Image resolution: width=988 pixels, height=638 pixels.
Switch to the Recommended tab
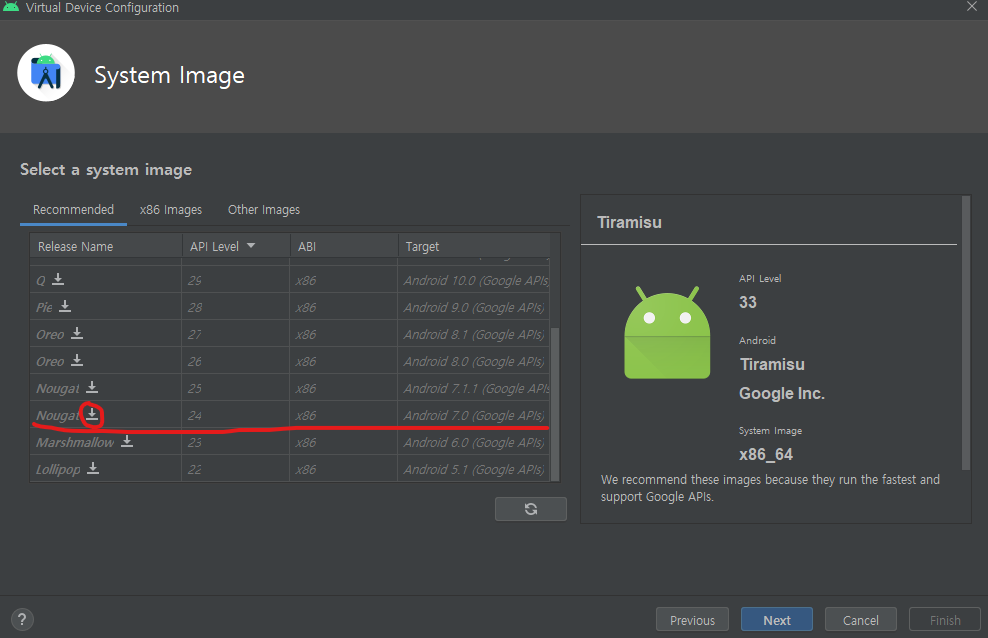[x=73, y=210]
